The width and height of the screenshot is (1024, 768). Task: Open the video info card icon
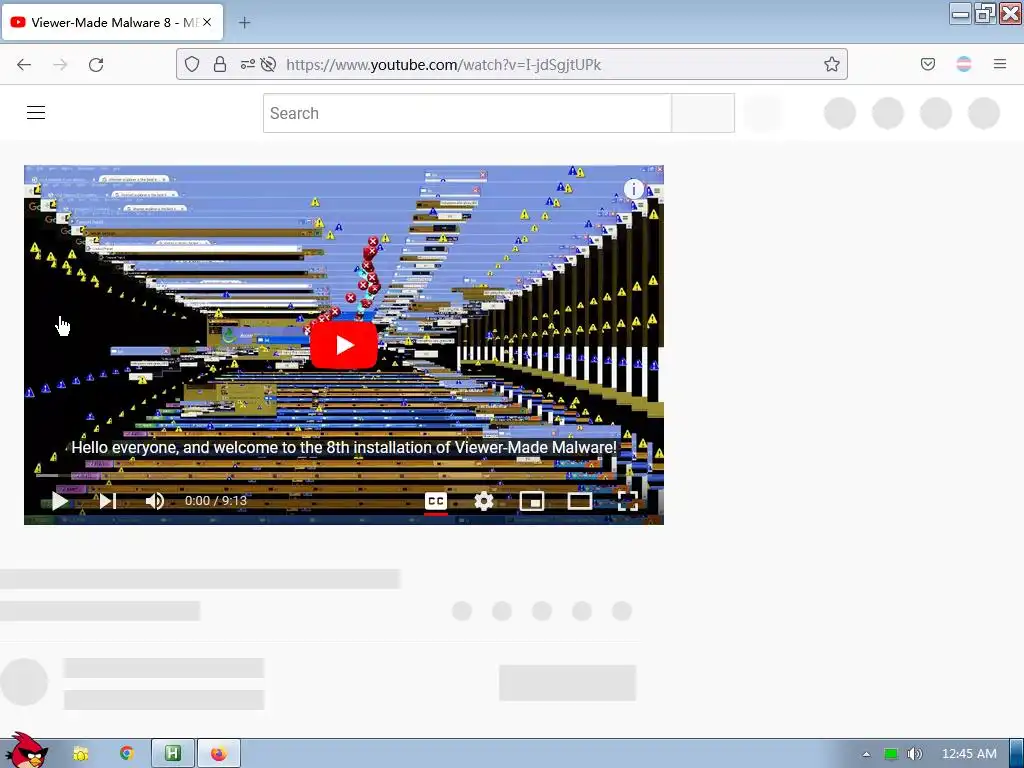tap(633, 189)
